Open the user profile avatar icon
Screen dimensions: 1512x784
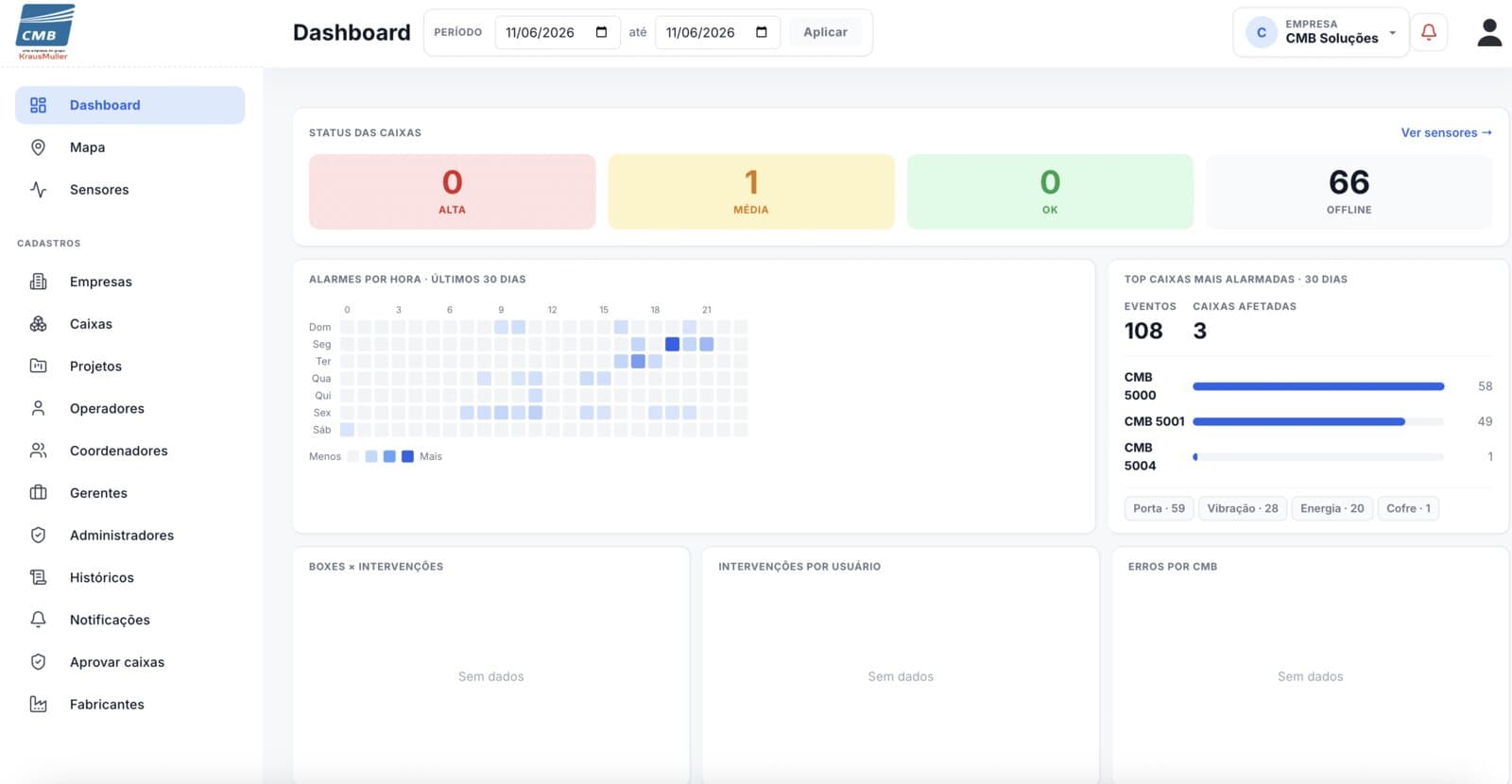pos(1489,32)
